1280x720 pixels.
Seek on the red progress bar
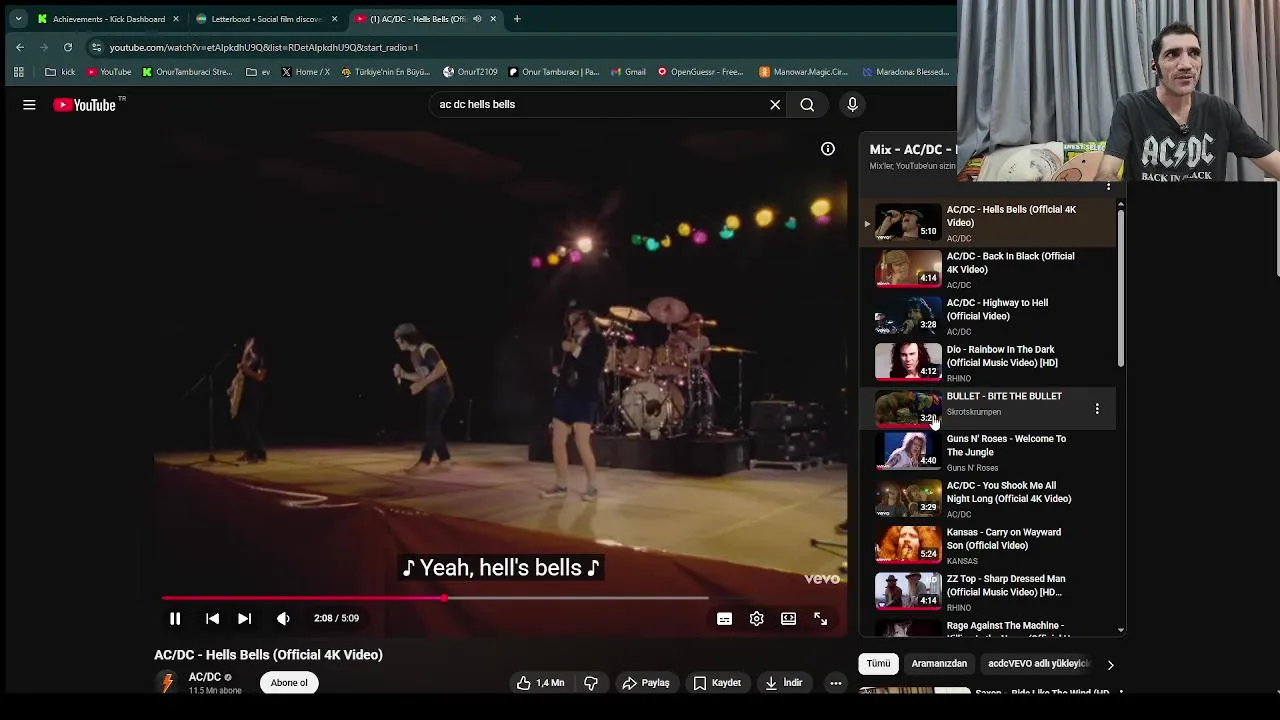435,598
